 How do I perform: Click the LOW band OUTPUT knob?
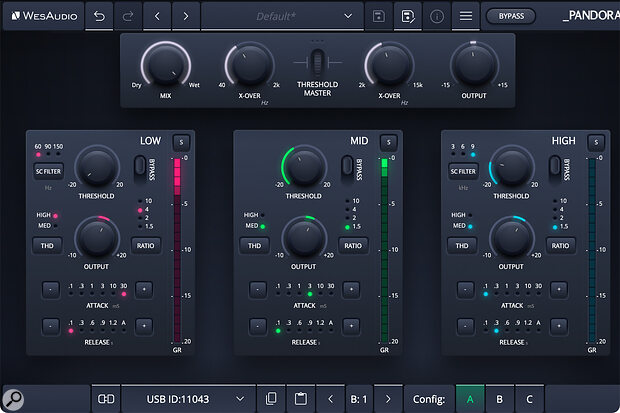coord(97,238)
